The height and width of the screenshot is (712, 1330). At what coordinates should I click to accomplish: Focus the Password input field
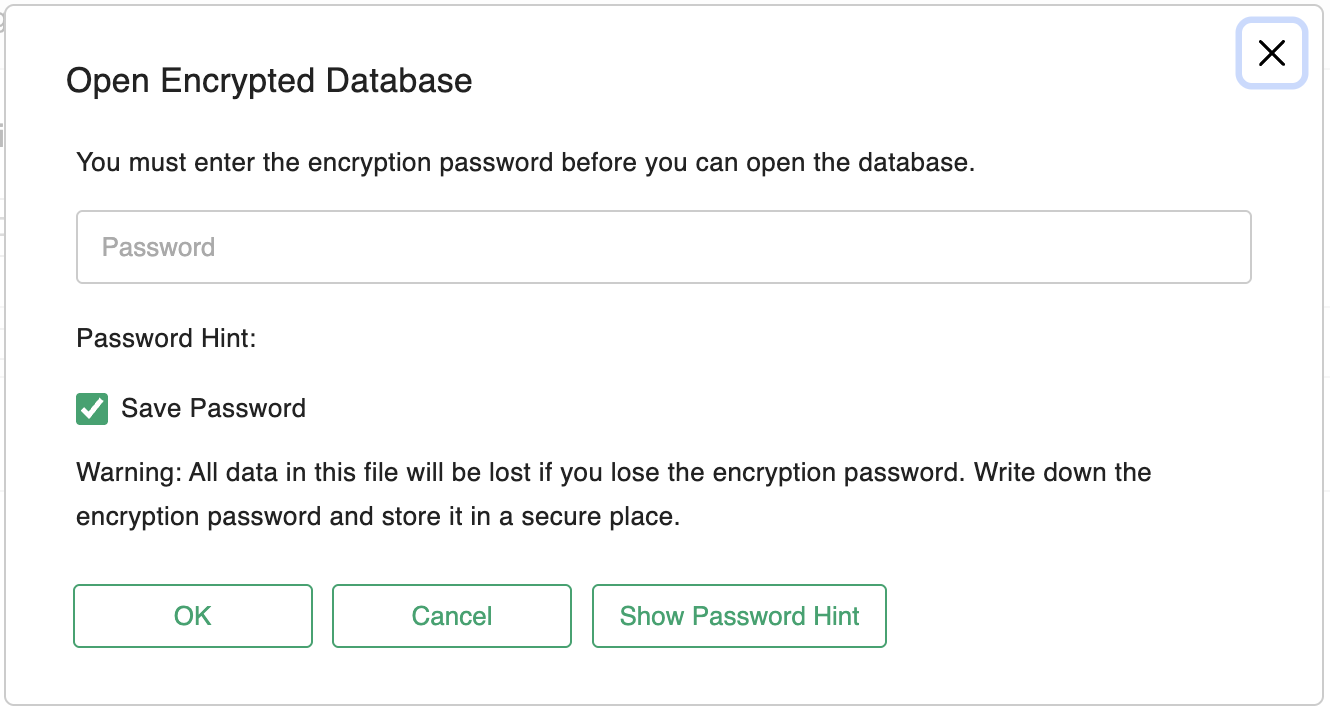663,247
